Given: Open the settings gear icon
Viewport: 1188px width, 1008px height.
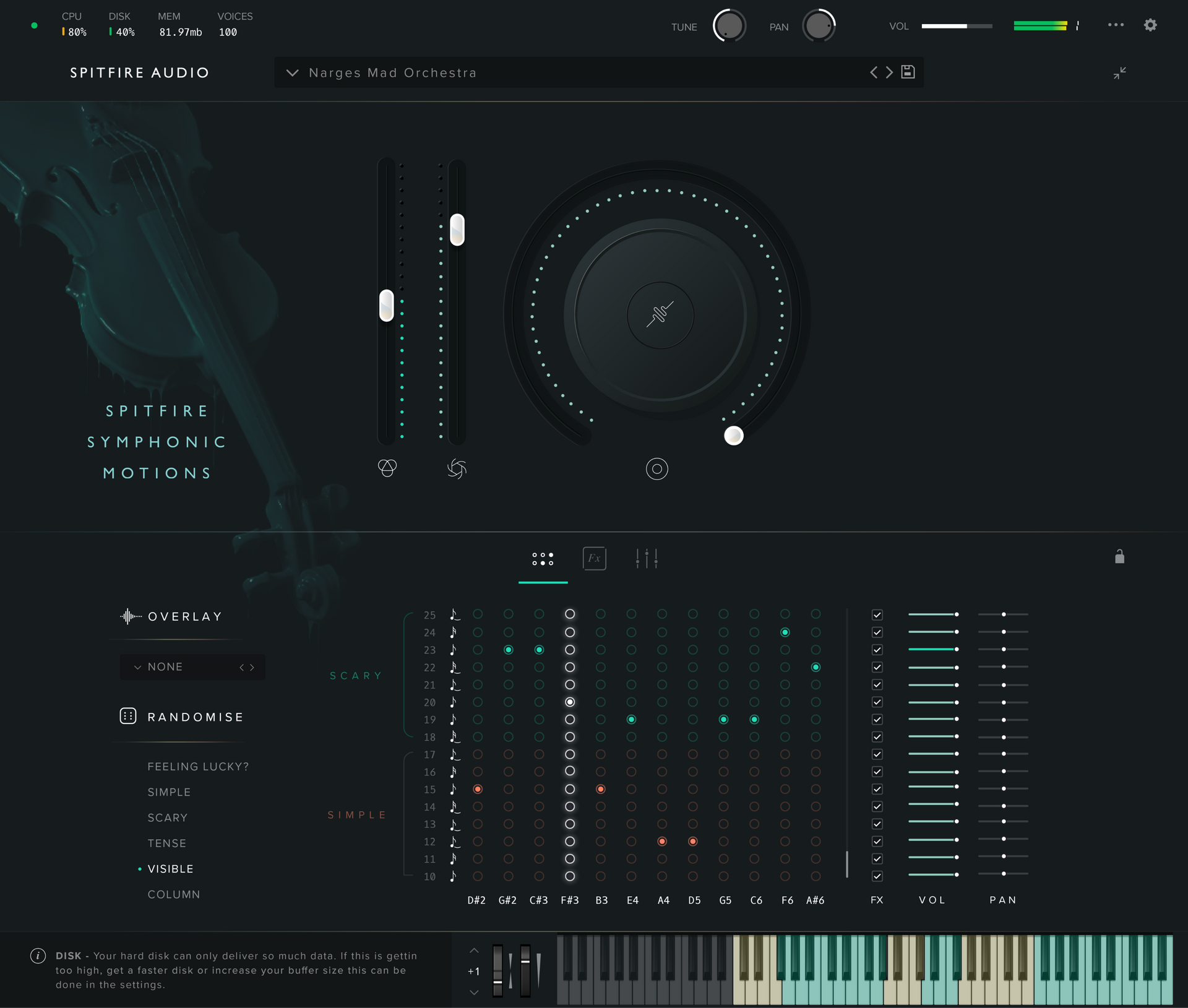Looking at the screenshot, I should pos(1150,25).
